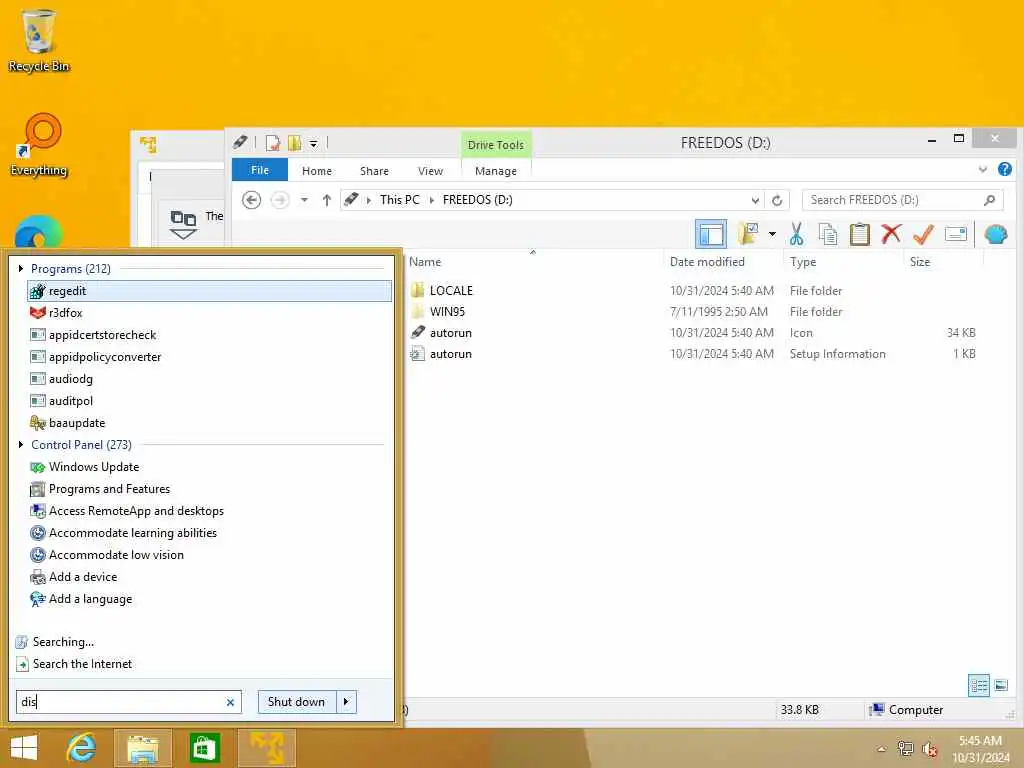
Task: Select the LOCALE folder
Action: (x=451, y=291)
